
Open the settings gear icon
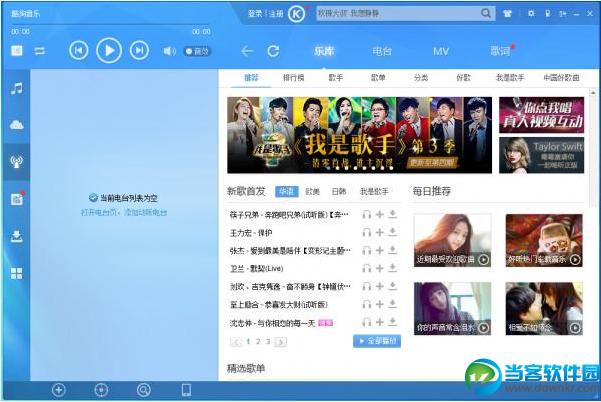(x=531, y=13)
